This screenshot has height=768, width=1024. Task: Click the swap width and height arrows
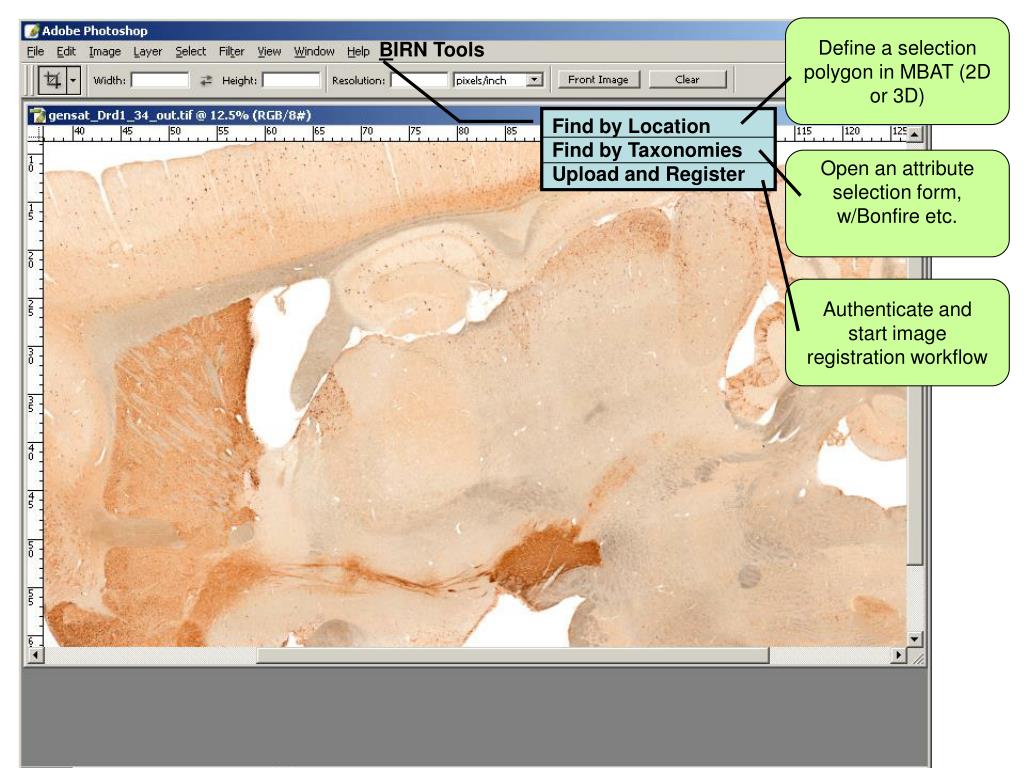point(206,80)
